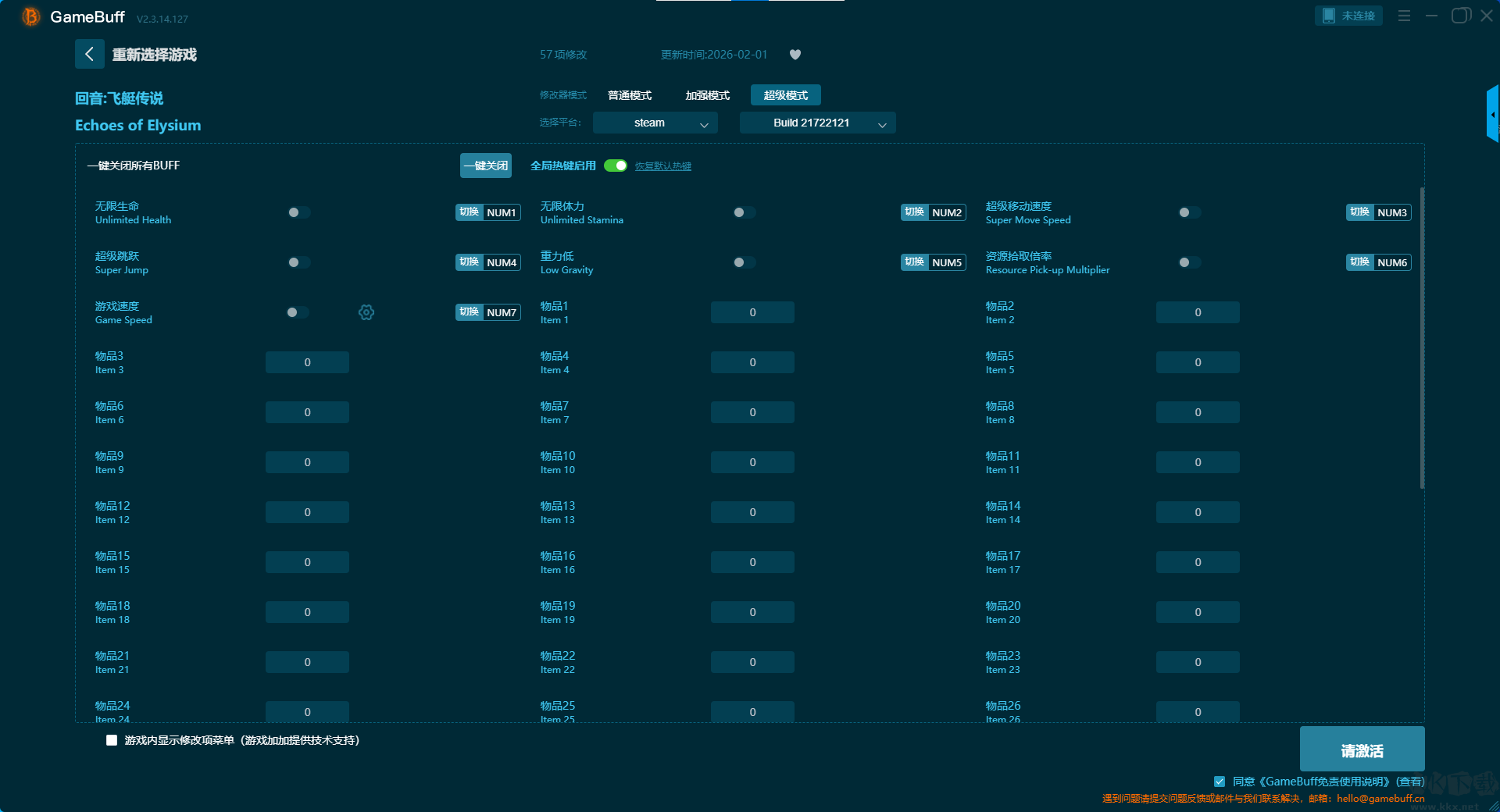Toggle the Super Move Speed switch
This screenshot has width=1500, height=812.
point(1189,212)
